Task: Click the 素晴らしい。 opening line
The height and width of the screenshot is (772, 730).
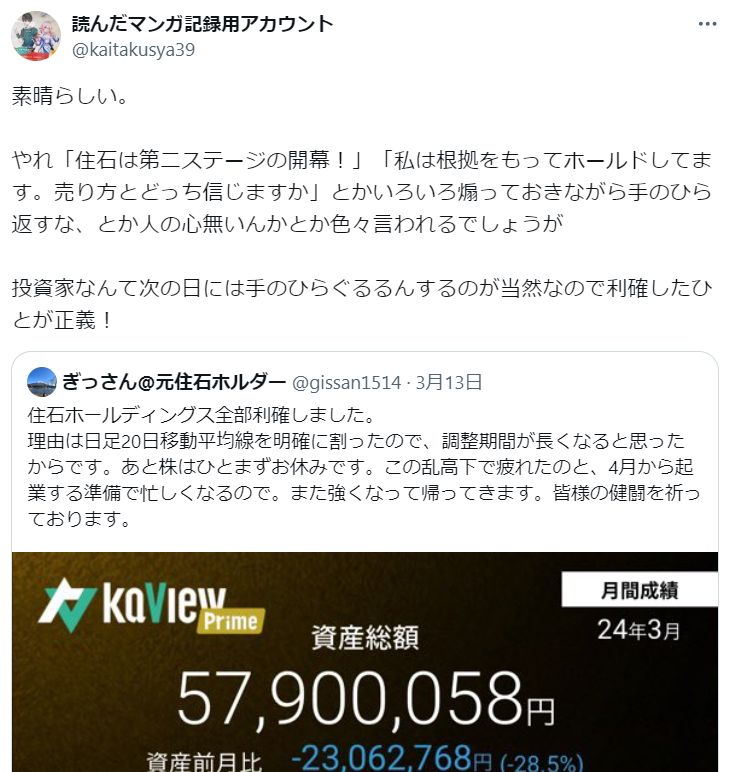Action: tap(70, 96)
